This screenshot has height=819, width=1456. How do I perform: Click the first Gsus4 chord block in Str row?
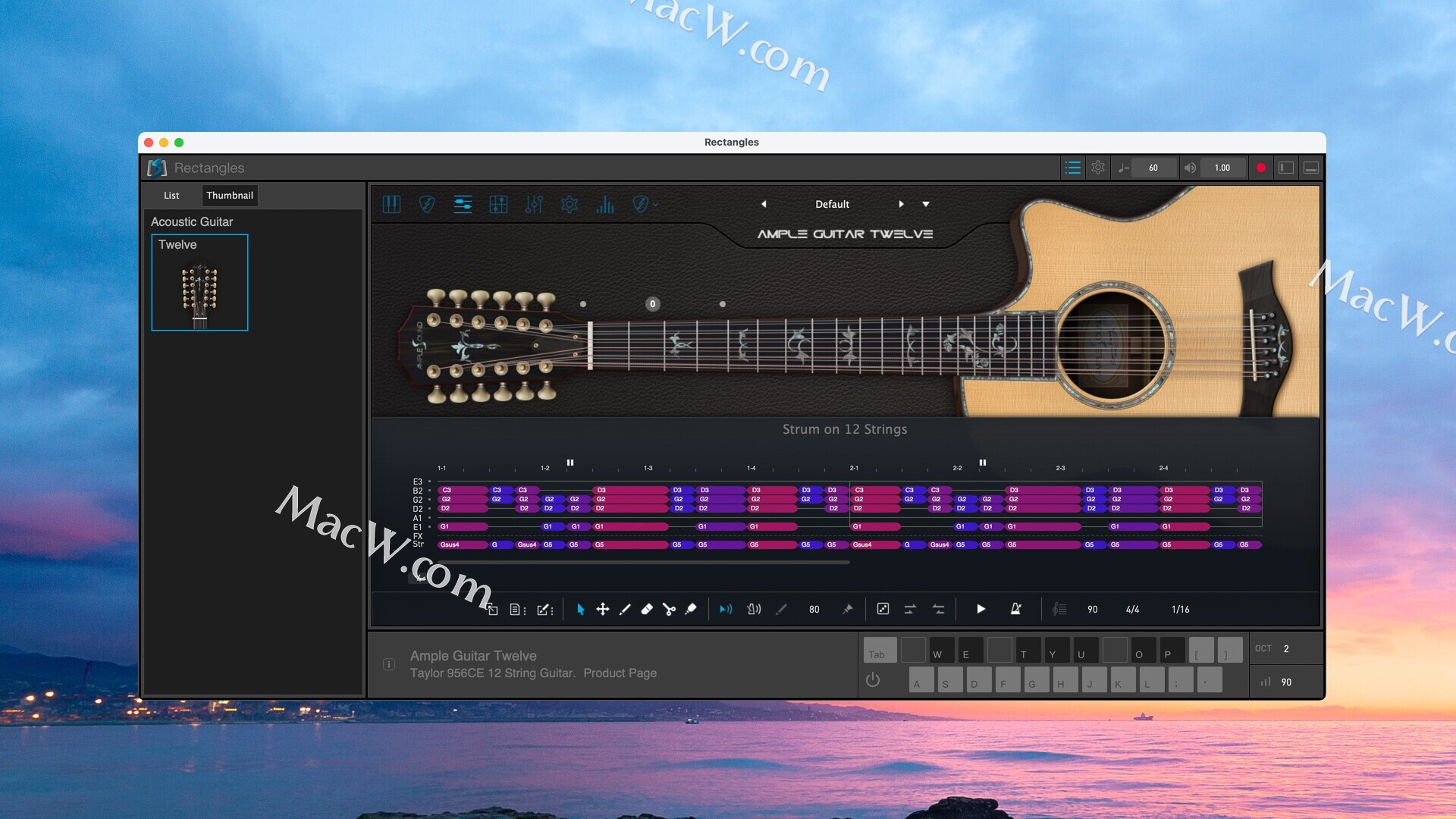463,544
